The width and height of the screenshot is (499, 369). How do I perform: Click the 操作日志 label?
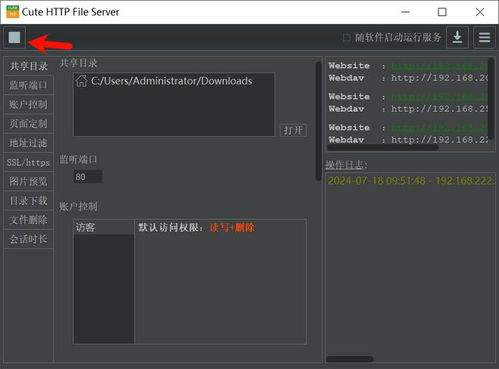346,165
